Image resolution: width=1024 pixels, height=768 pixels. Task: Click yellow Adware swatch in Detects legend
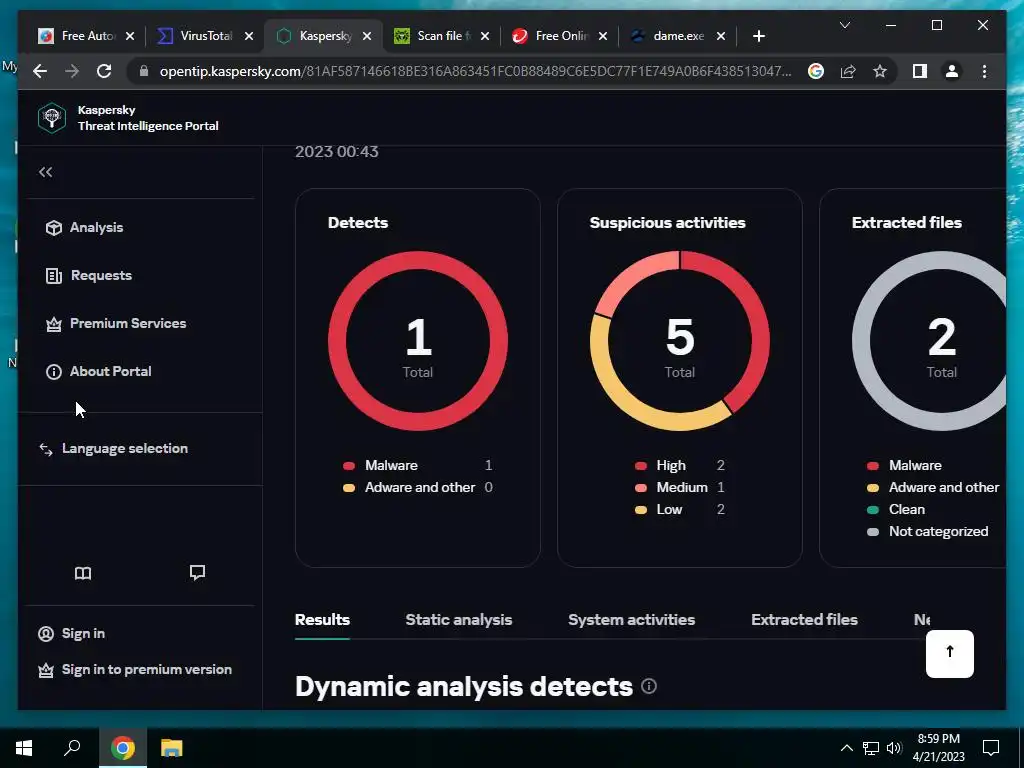pos(349,488)
